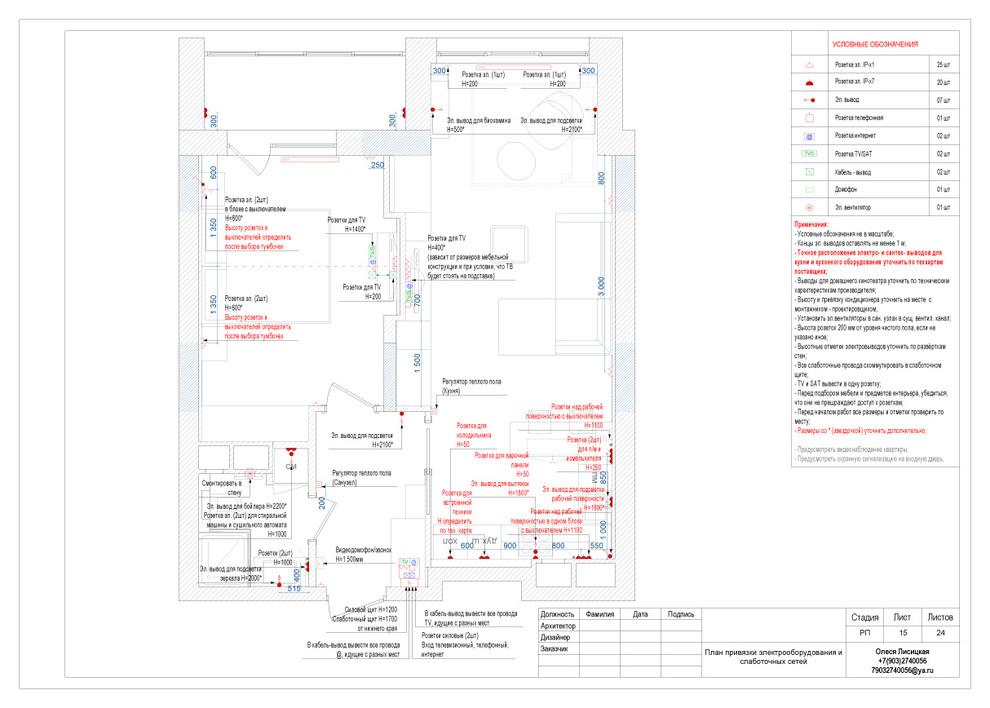990x708 pixels.
Task: Click the IP-x1 socket symbol in legend
Action: 811,64
